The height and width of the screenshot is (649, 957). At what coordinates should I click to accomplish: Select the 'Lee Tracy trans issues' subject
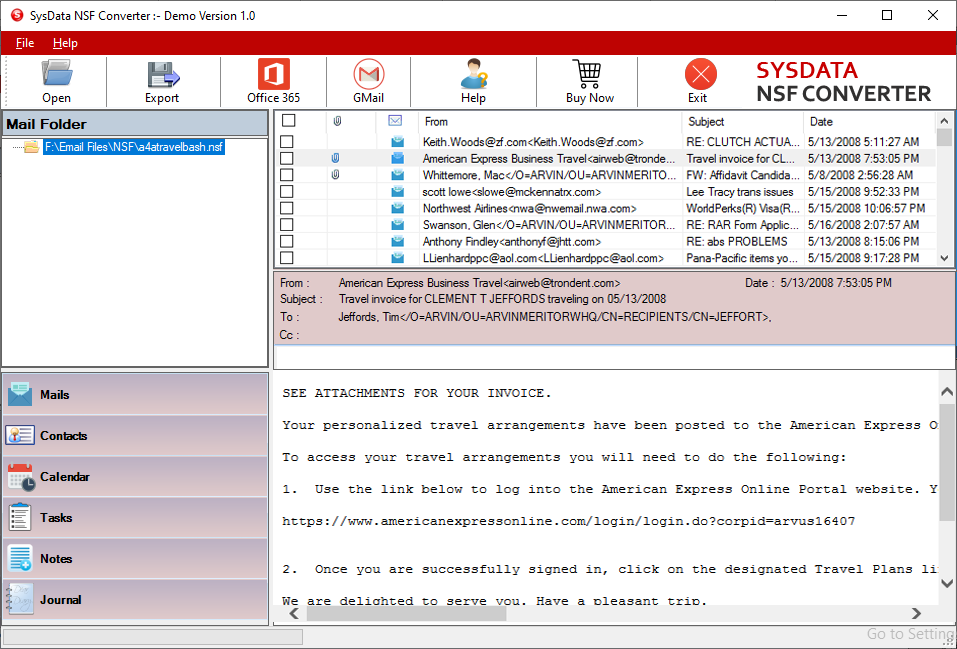click(740, 192)
